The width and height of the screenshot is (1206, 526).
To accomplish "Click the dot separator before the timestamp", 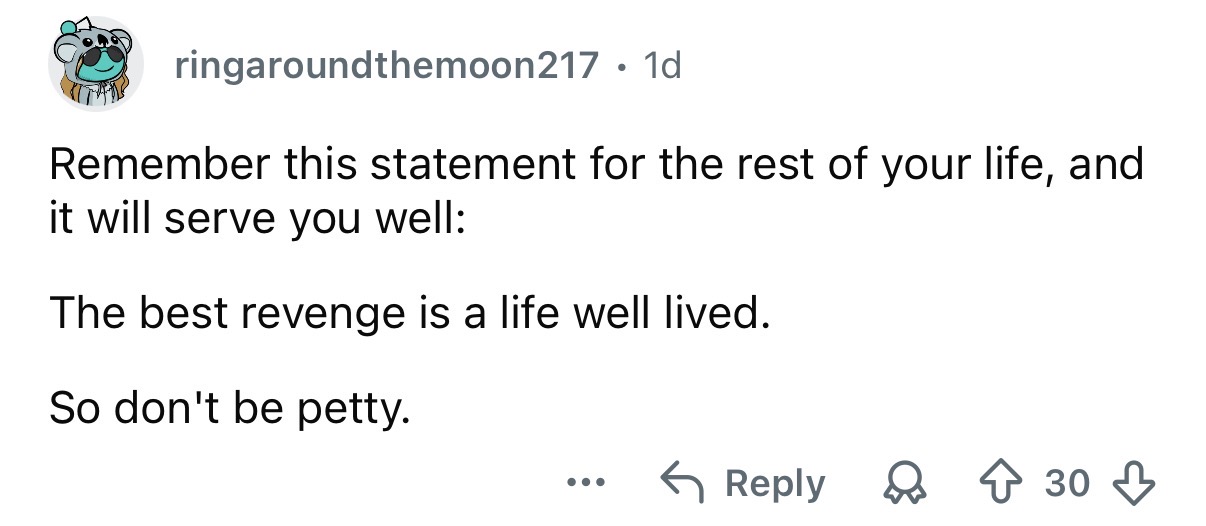I will (x=621, y=68).
